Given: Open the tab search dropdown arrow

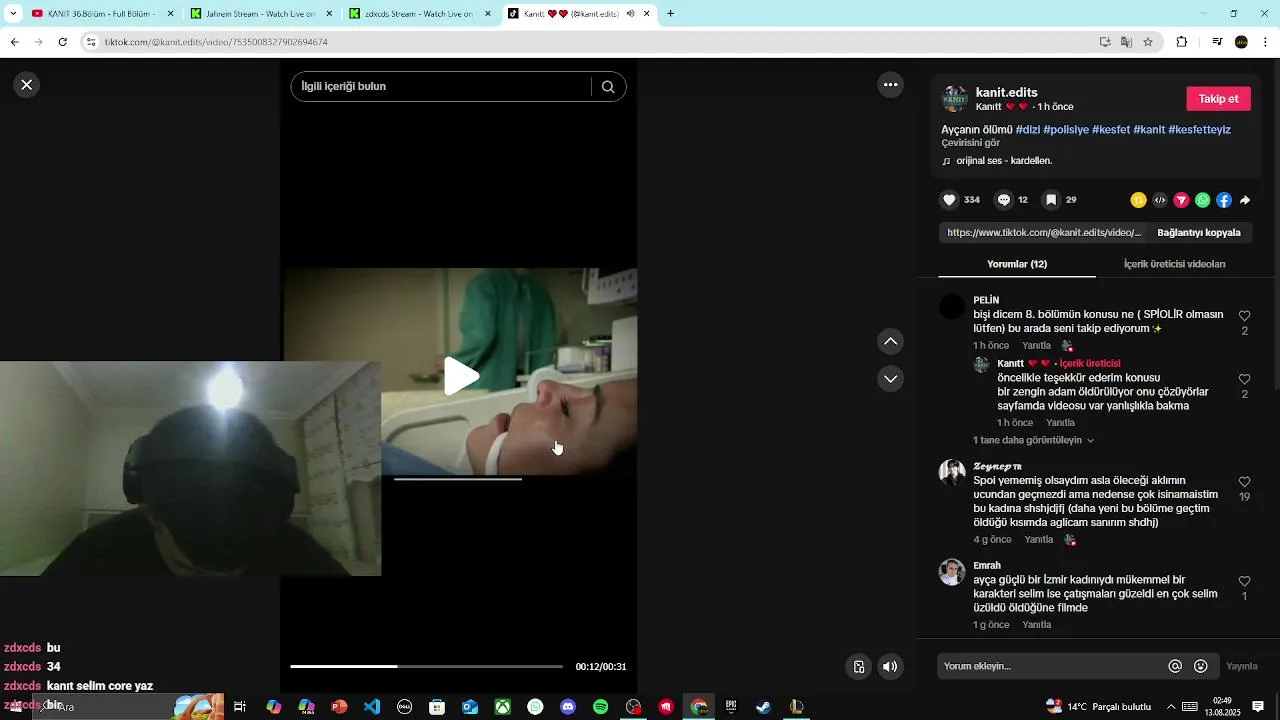Looking at the screenshot, I should click(x=13, y=14).
